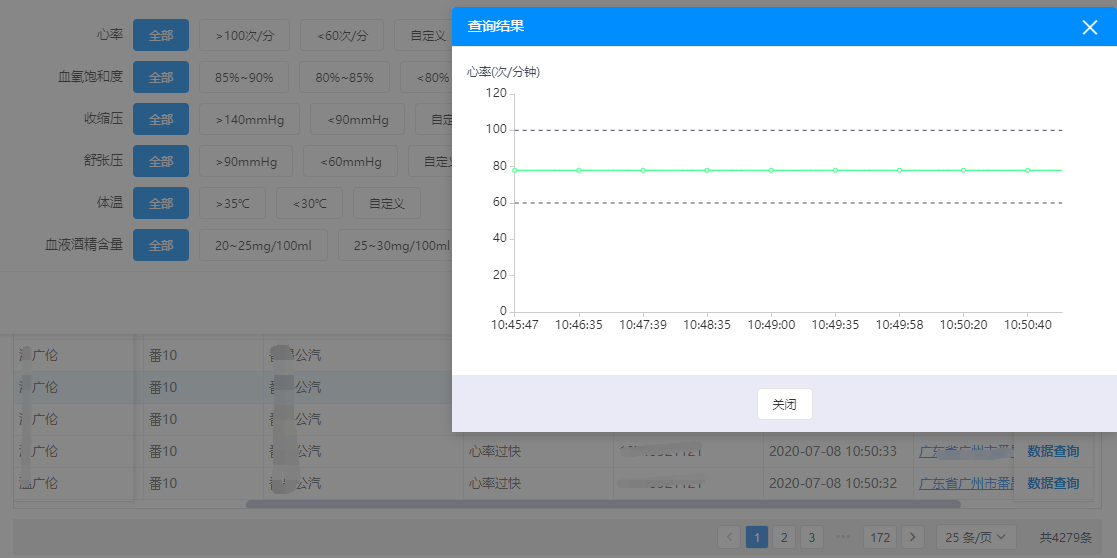The width and height of the screenshot is (1117, 558).
Task: Click the pagination ellipsis to skip pages
Action: pos(843,537)
